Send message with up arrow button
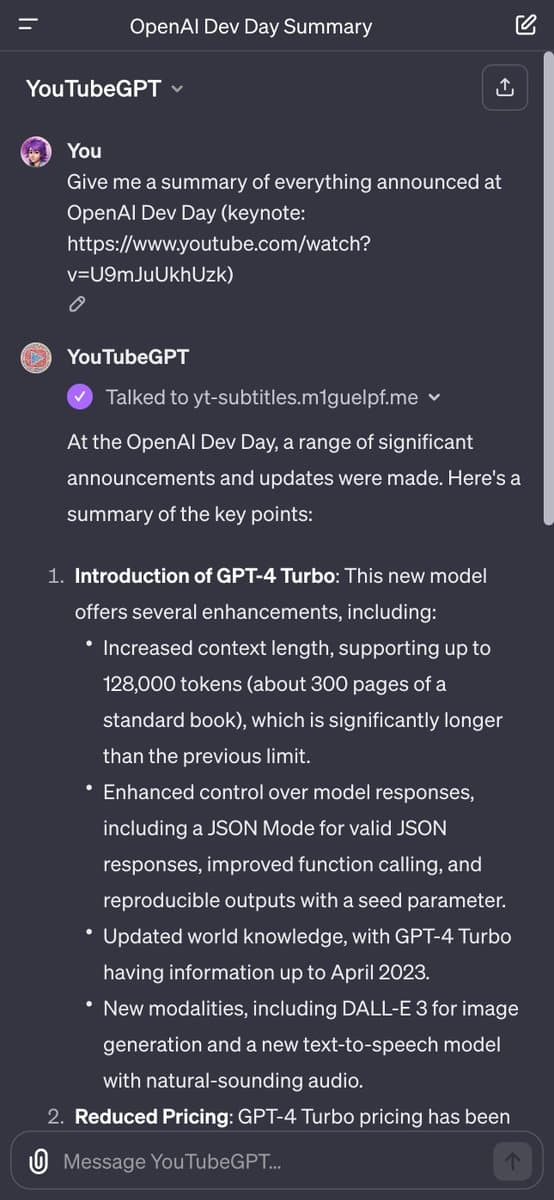Viewport: 554px width, 1200px height. click(512, 1161)
